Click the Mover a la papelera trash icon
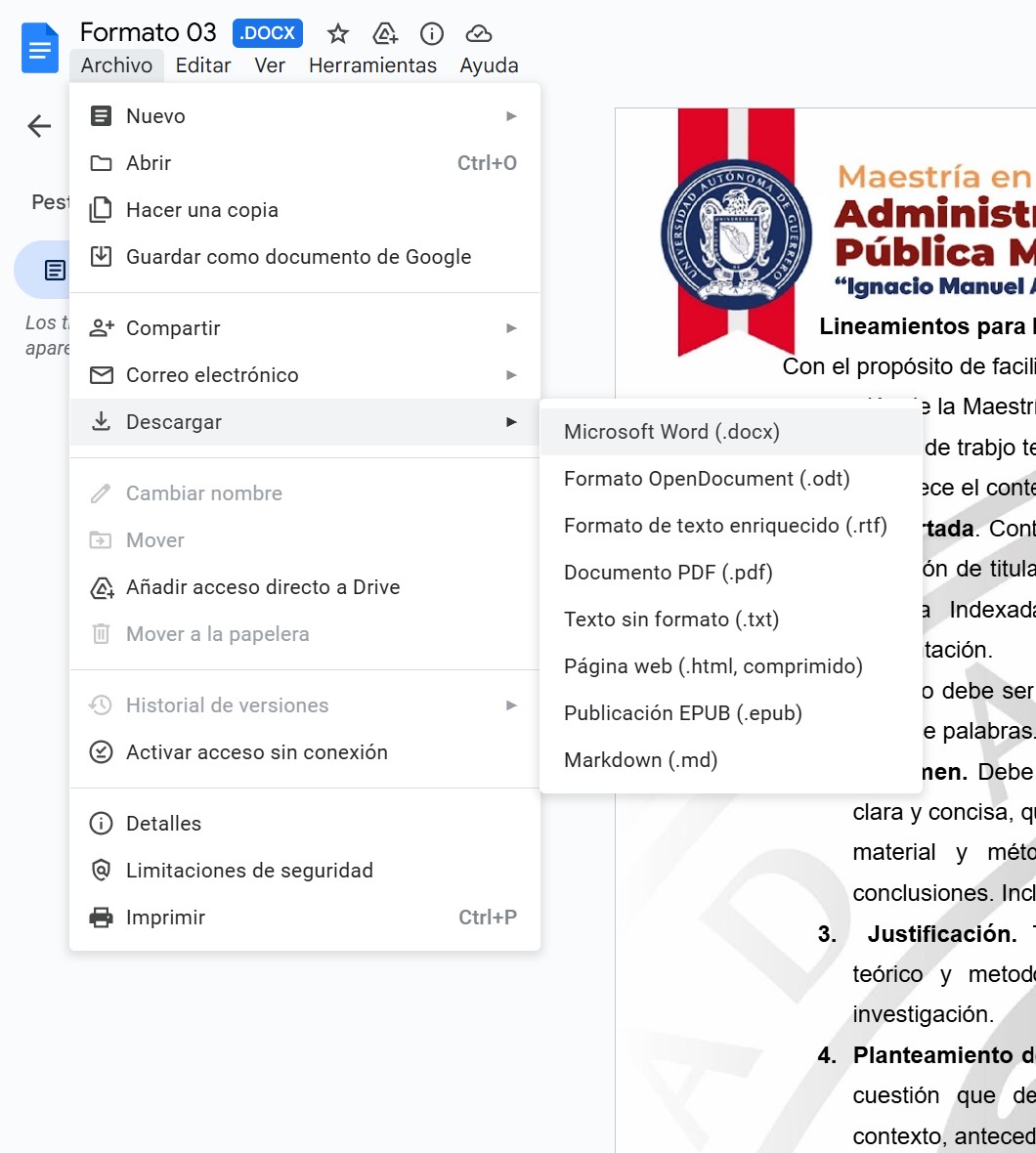The height and width of the screenshot is (1153, 1036). point(101,634)
